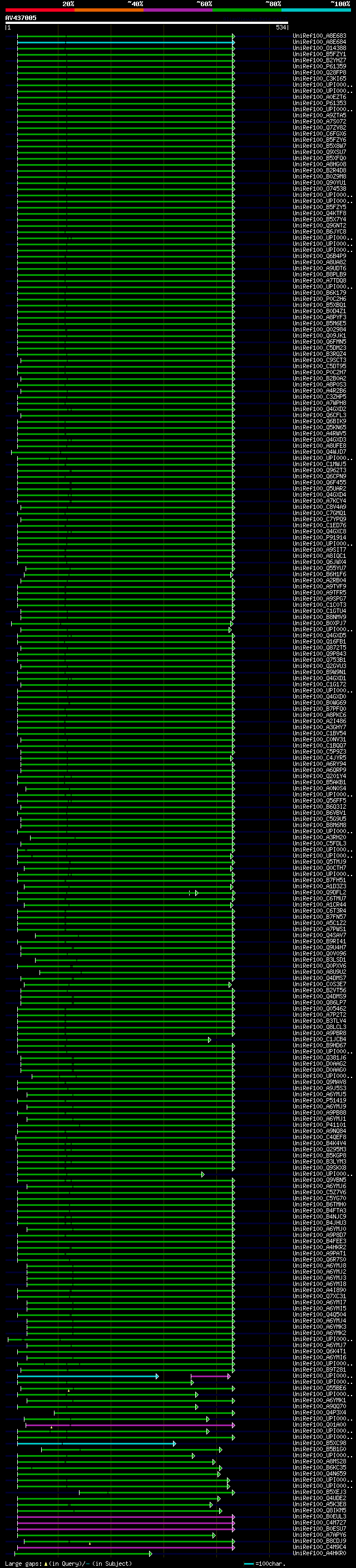This screenshot has height=1568, width=356.
Task: Select hit label UniRef100_P61353
Action: pyautogui.click(x=319, y=103)
